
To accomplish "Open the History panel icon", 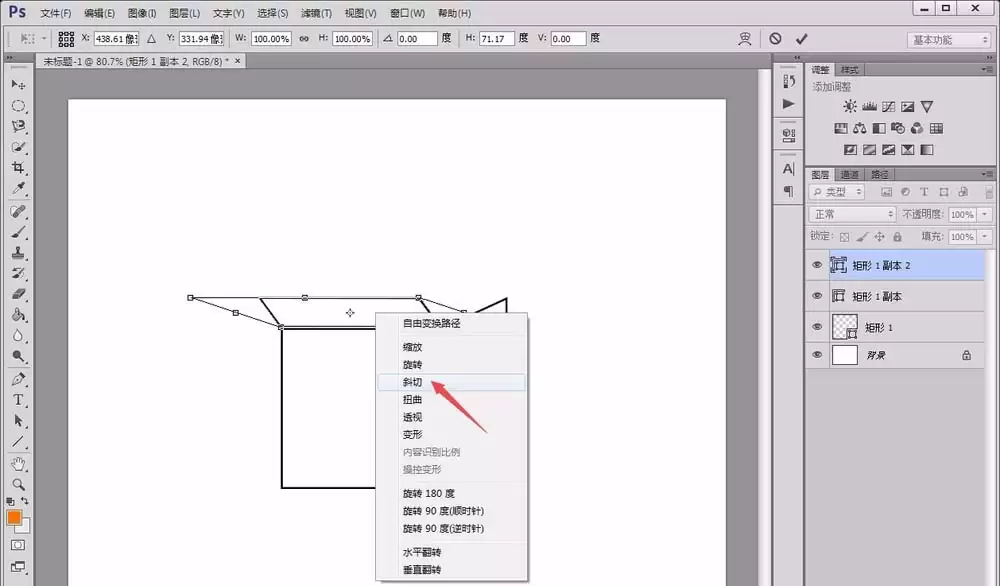I will 789,82.
